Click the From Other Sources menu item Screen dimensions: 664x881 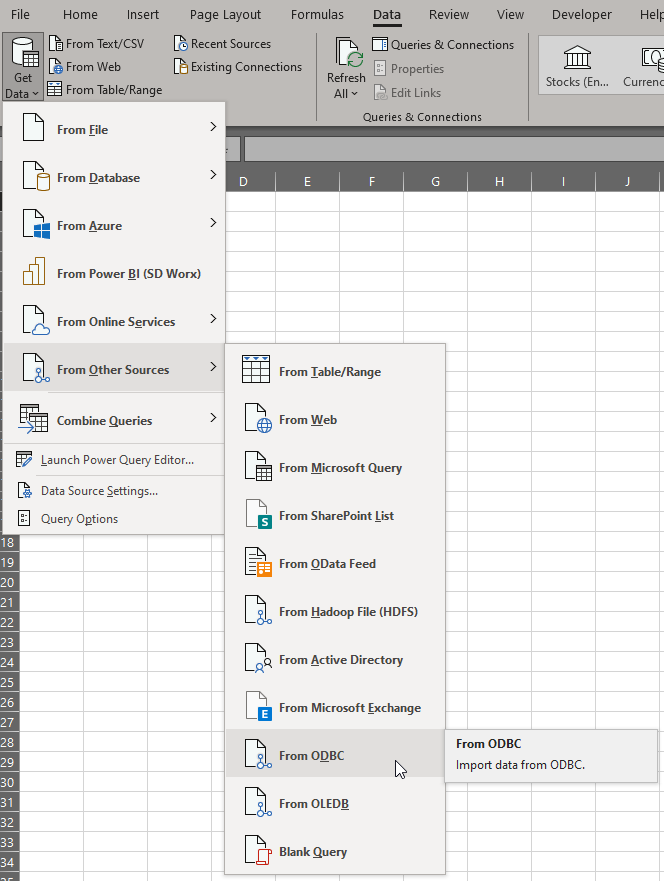click(x=114, y=369)
